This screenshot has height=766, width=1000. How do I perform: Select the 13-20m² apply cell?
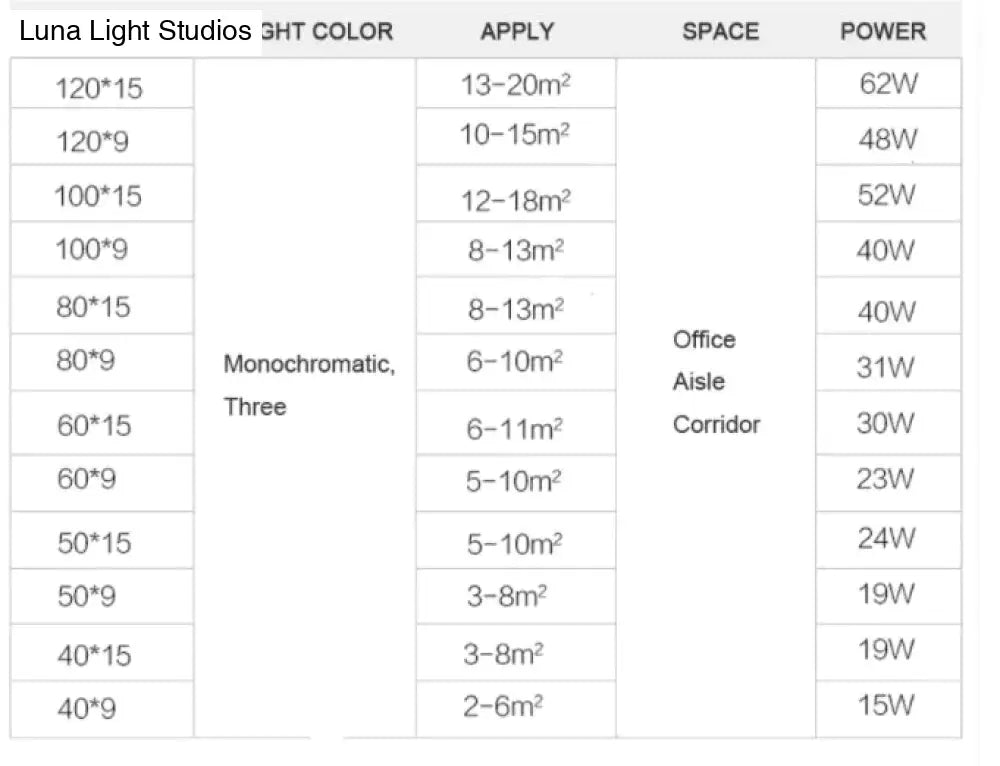click(516, 84)
